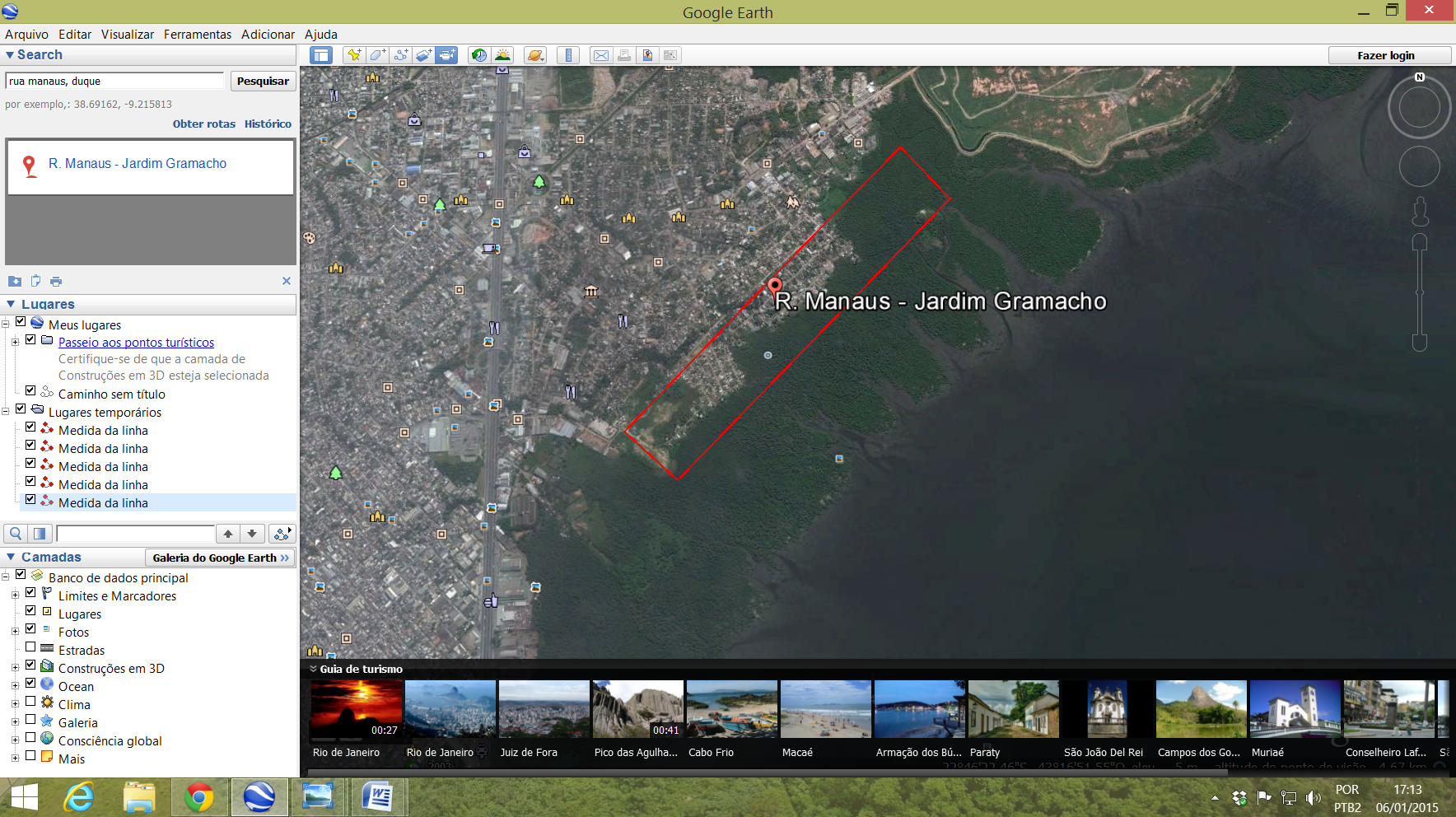The image size is (1456, 817).
Task: Click the zoom slider track
Action: point(1420,292)
